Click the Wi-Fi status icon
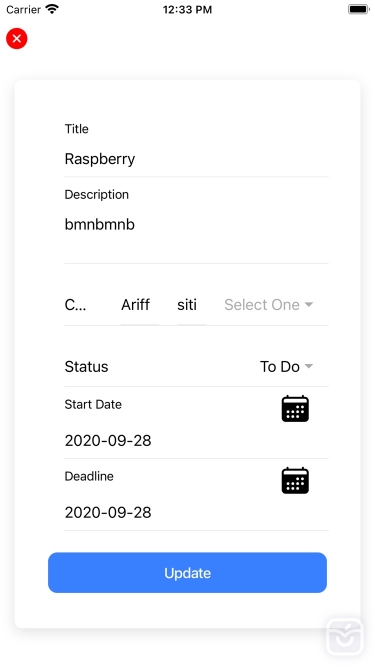 52,9
